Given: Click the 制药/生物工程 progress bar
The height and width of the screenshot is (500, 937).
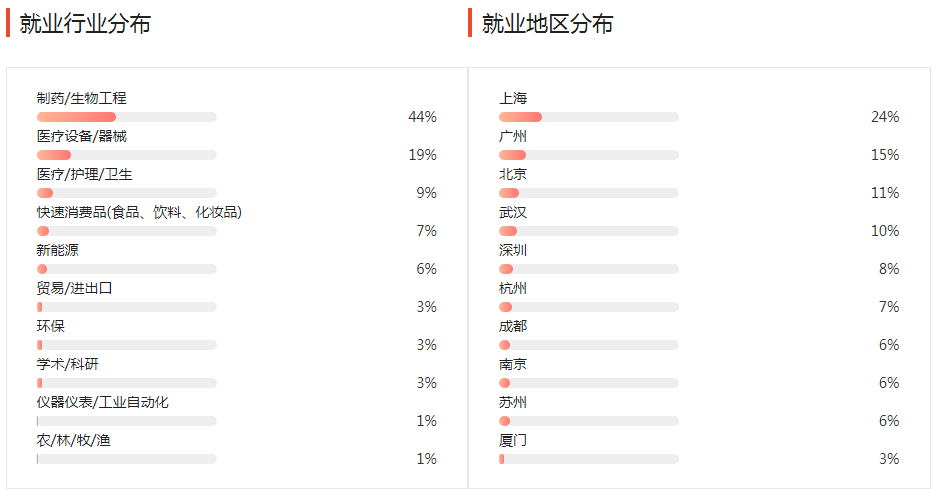Looking at the screenshot, I should point(127,117).
